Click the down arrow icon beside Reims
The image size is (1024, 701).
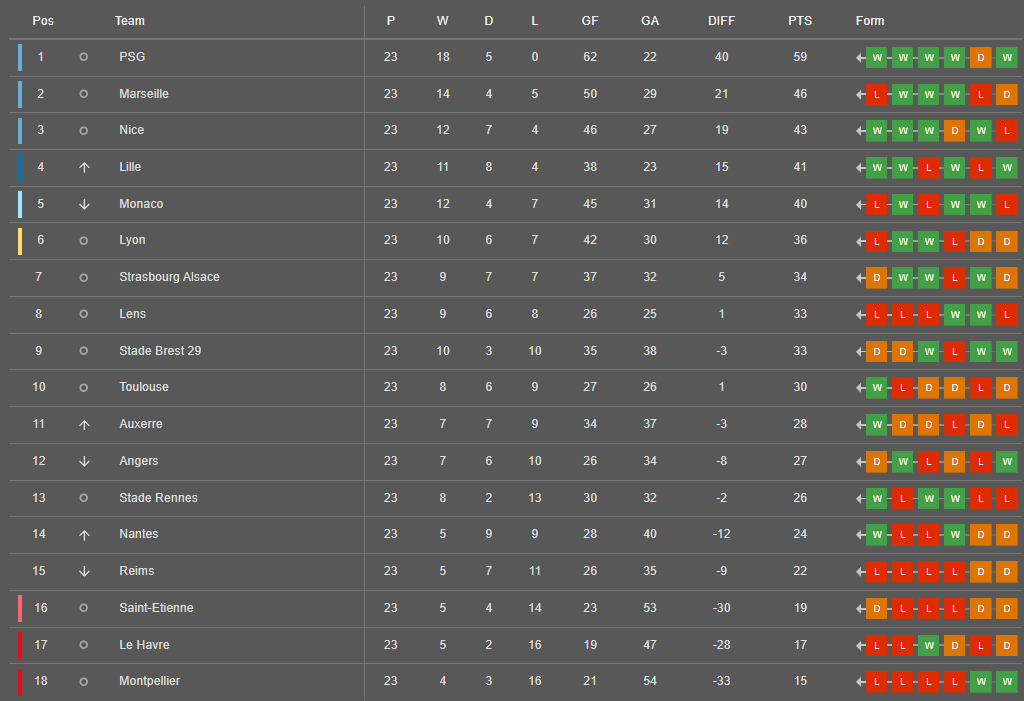coord(84,571)
